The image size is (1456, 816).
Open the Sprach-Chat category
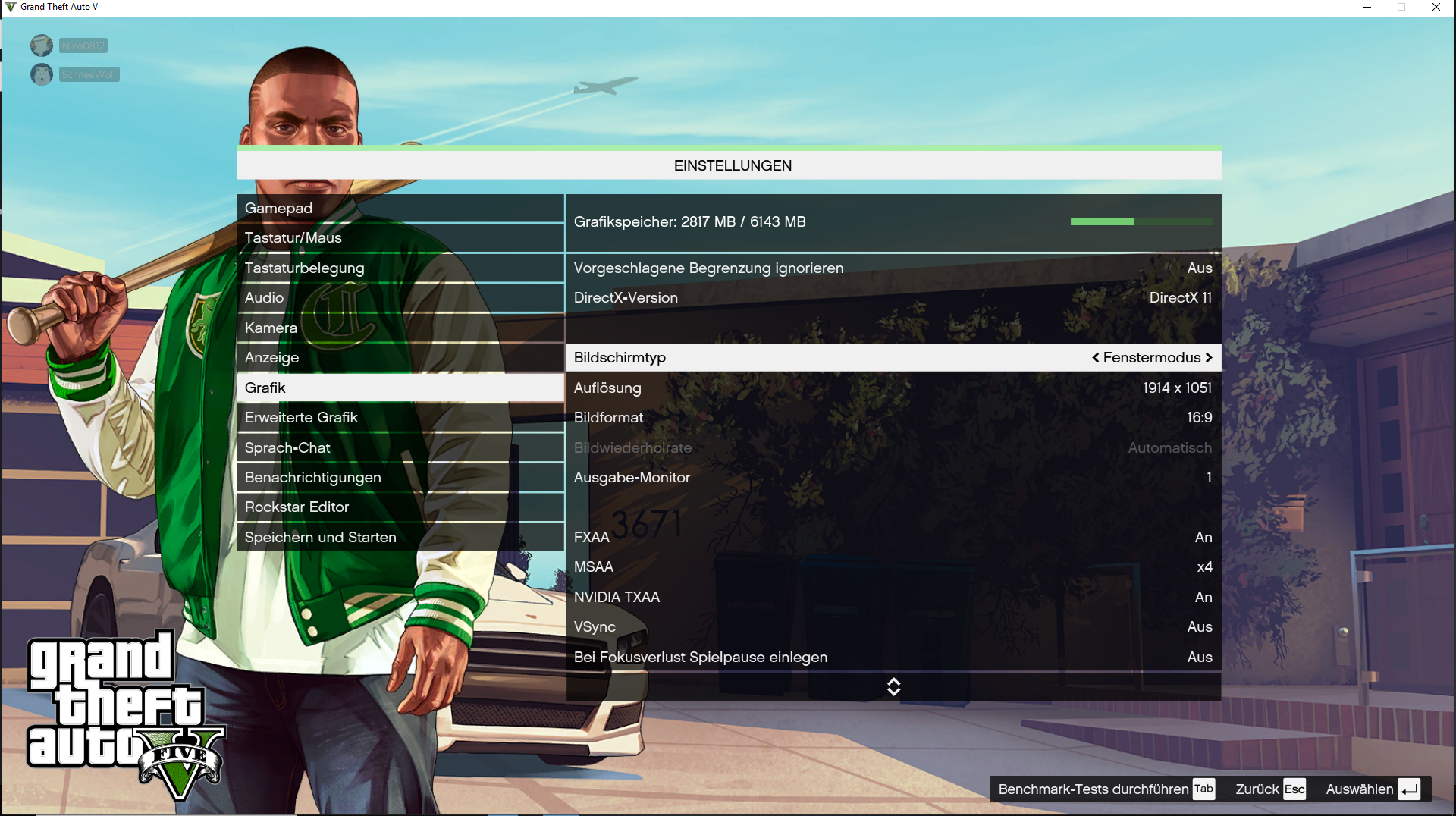pyautogui.click(x=400, y=447)
